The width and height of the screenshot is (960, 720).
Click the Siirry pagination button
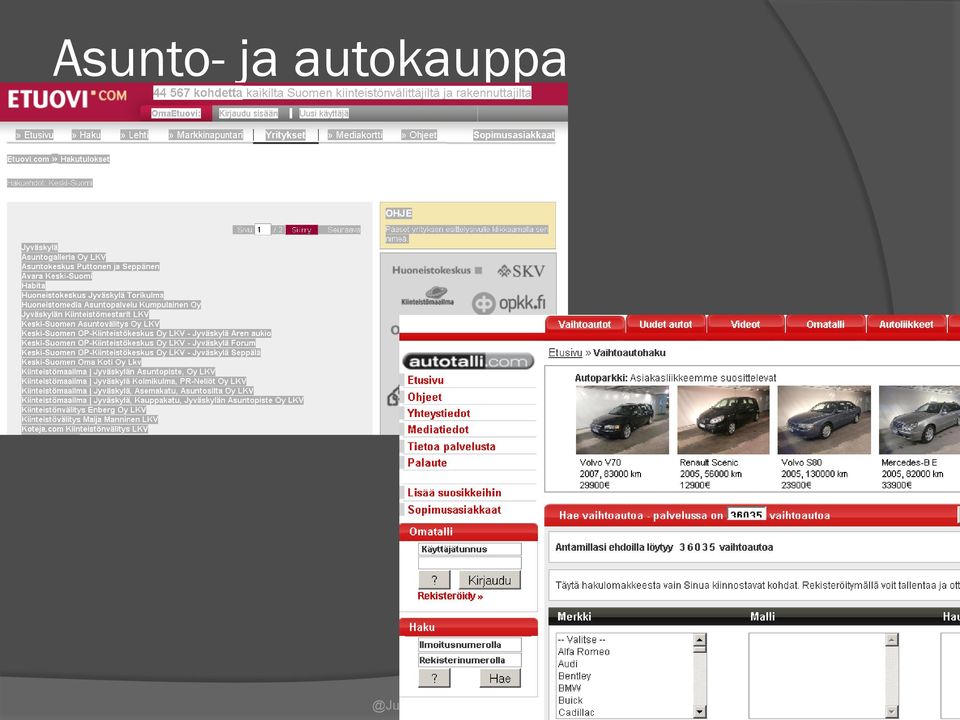pos(301,230)
